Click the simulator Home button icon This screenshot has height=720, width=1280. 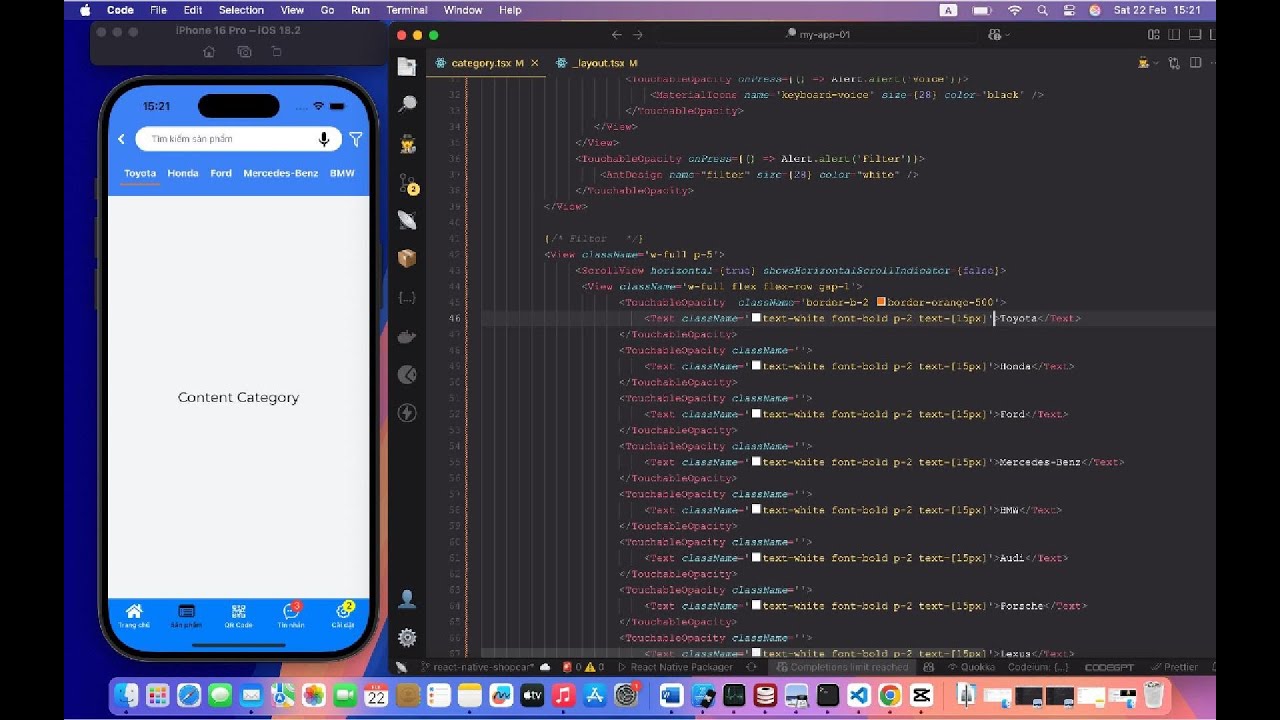209,51
